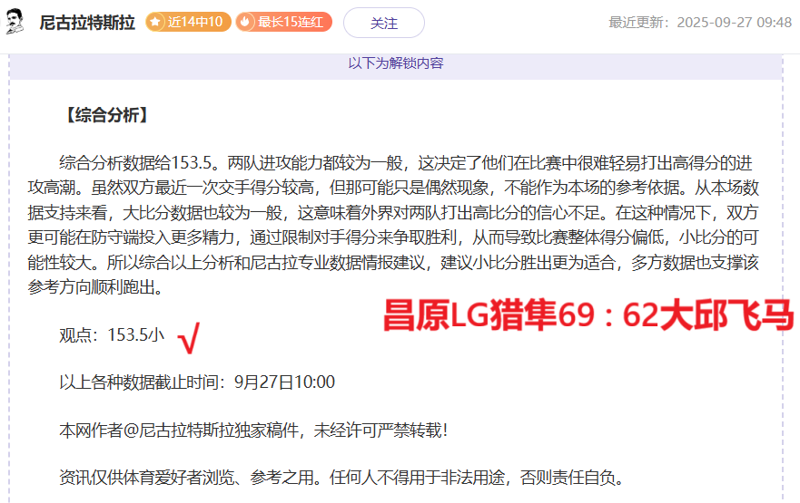Click the first line of the analysis paragraph
This screenshot has width=800, height=503.
click(x=405, y=162)
